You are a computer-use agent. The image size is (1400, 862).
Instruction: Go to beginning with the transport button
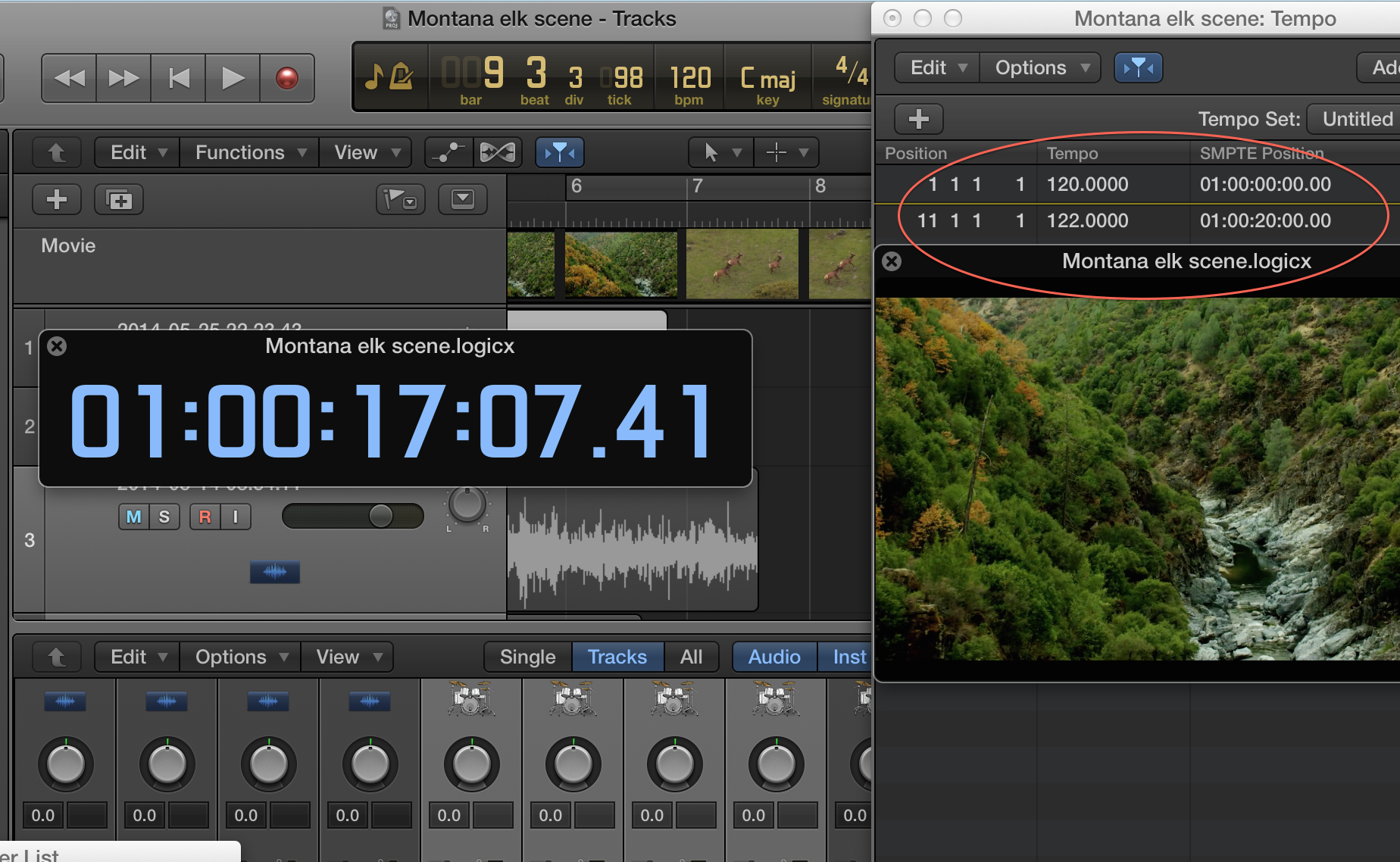pyautogui.click(x=178, y=78)
